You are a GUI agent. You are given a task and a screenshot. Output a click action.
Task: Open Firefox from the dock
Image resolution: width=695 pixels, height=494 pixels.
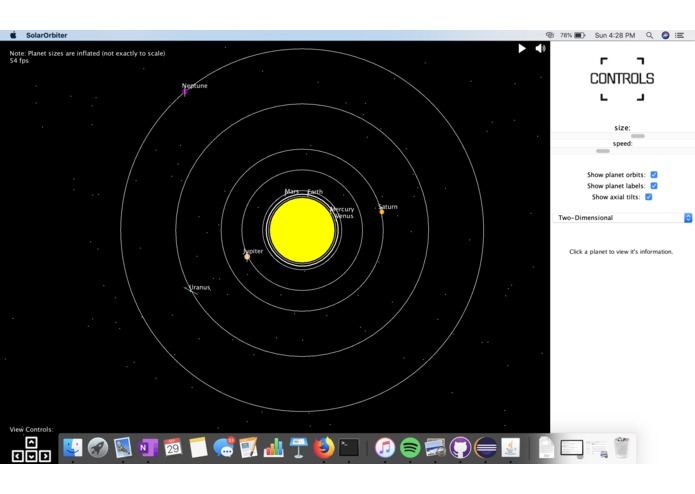pyautogui.click(x=324, y=447)
